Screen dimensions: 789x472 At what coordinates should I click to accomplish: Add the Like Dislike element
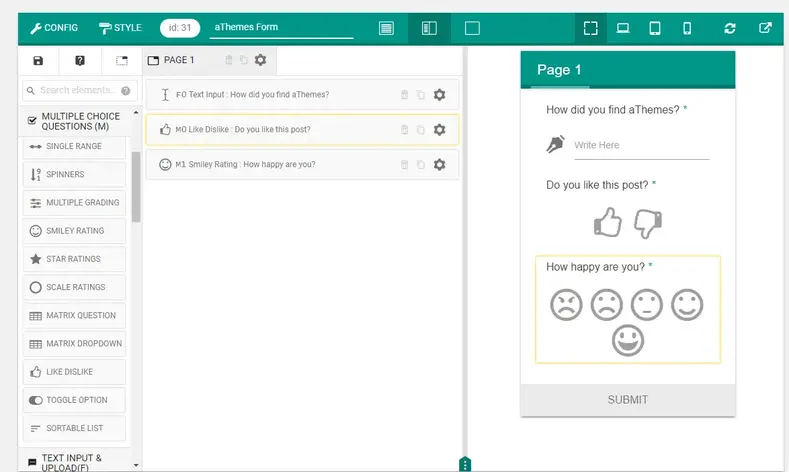coord(74,372)
